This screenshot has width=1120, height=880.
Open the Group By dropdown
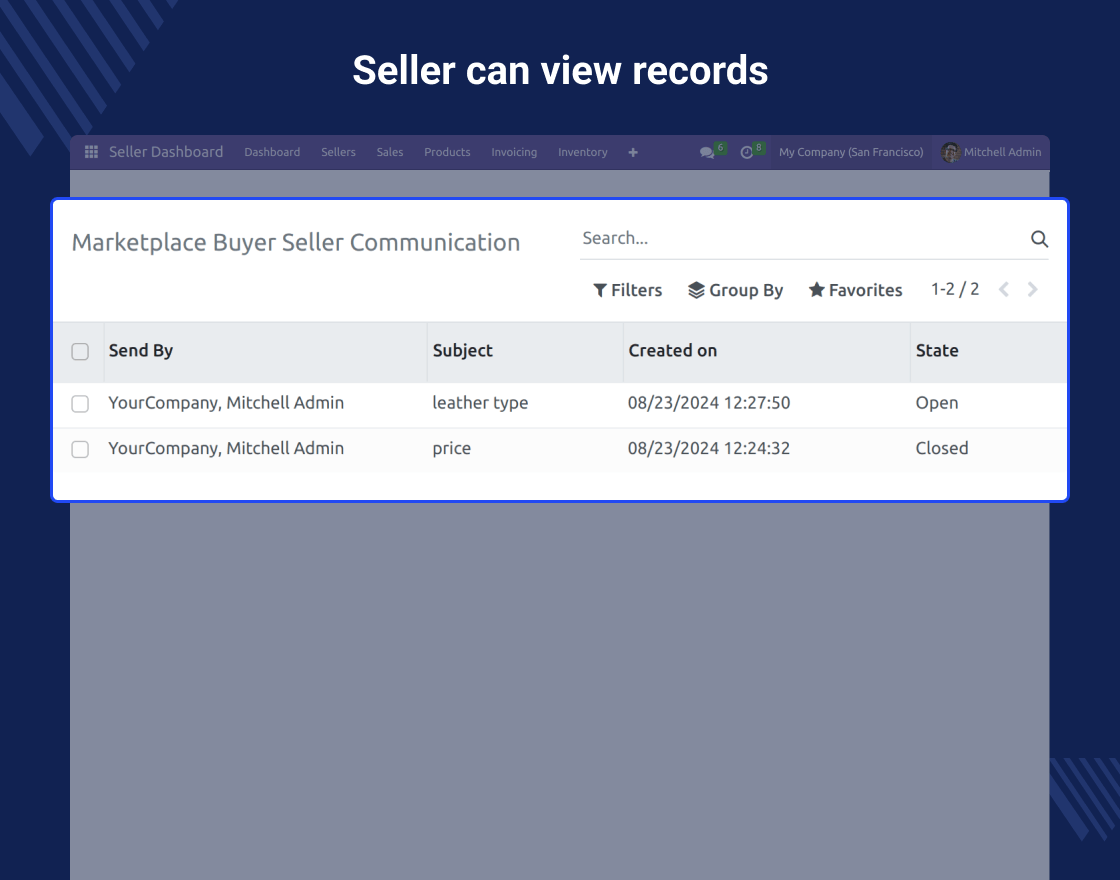(x=736, y=290)
